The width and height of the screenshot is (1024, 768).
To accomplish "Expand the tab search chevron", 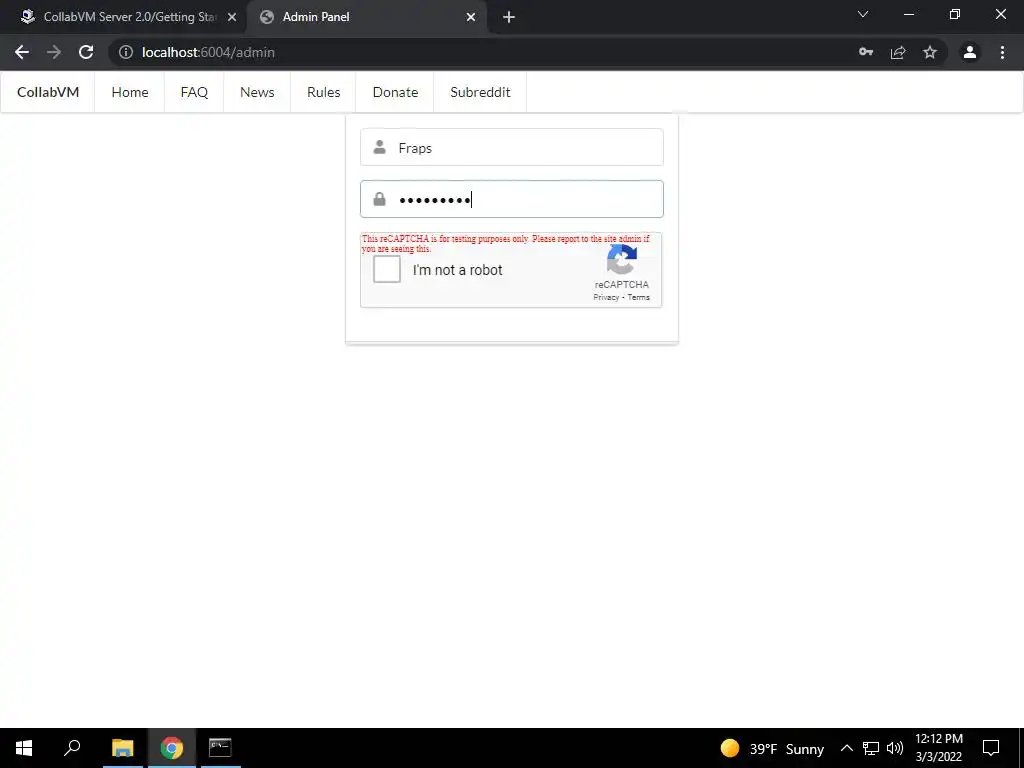I will (863, 14).
